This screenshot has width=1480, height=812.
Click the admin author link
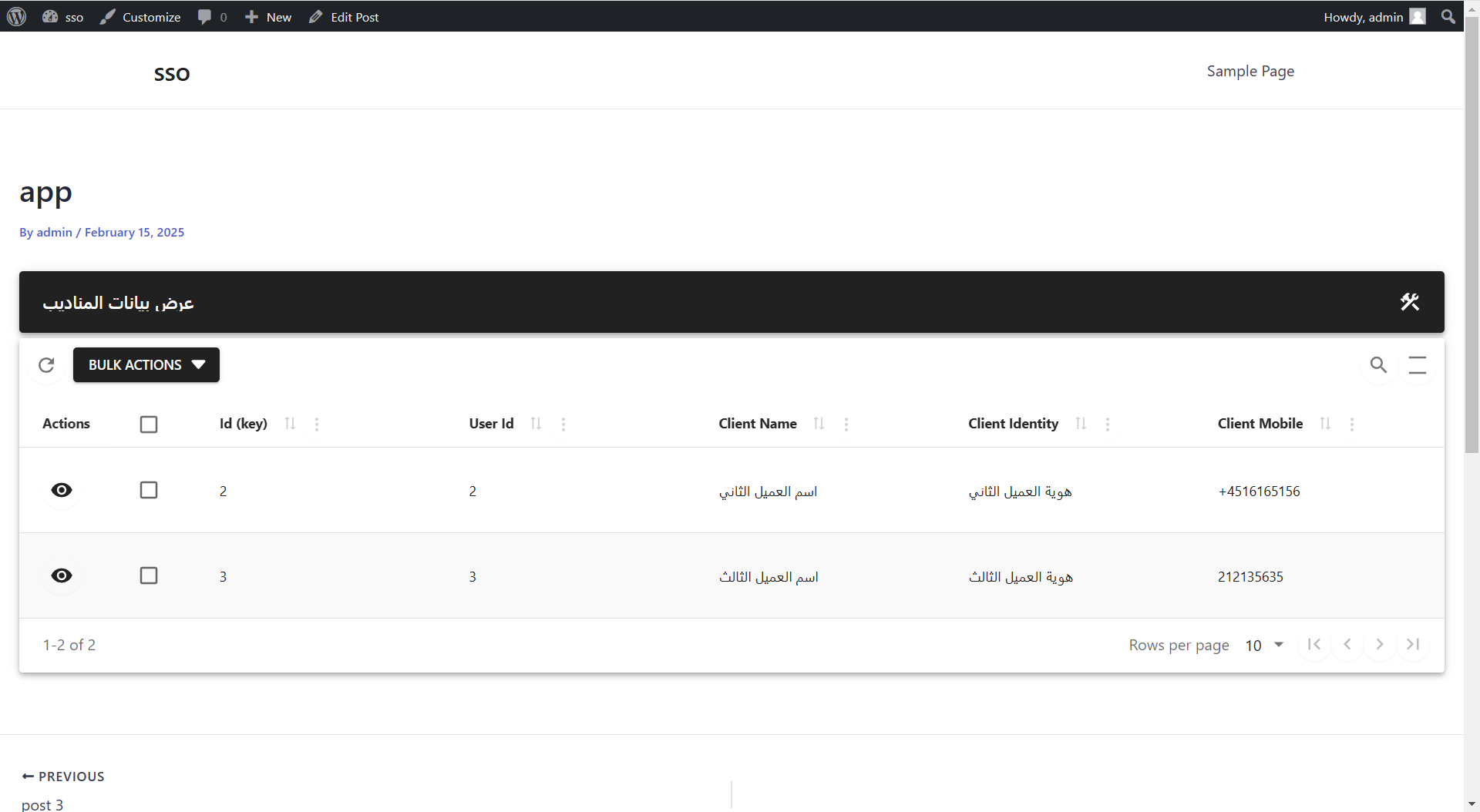click(54, 233)
